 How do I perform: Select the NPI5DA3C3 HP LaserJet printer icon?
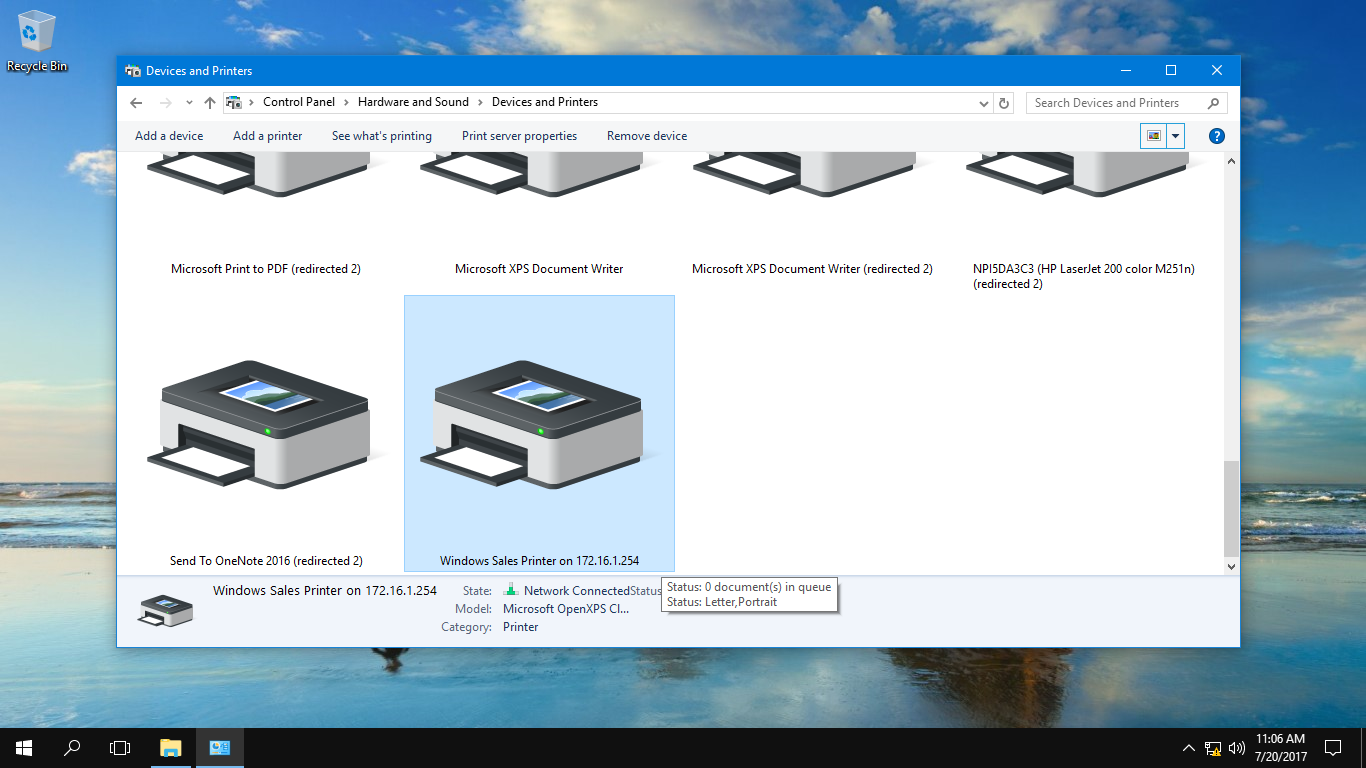point(1085,173)
